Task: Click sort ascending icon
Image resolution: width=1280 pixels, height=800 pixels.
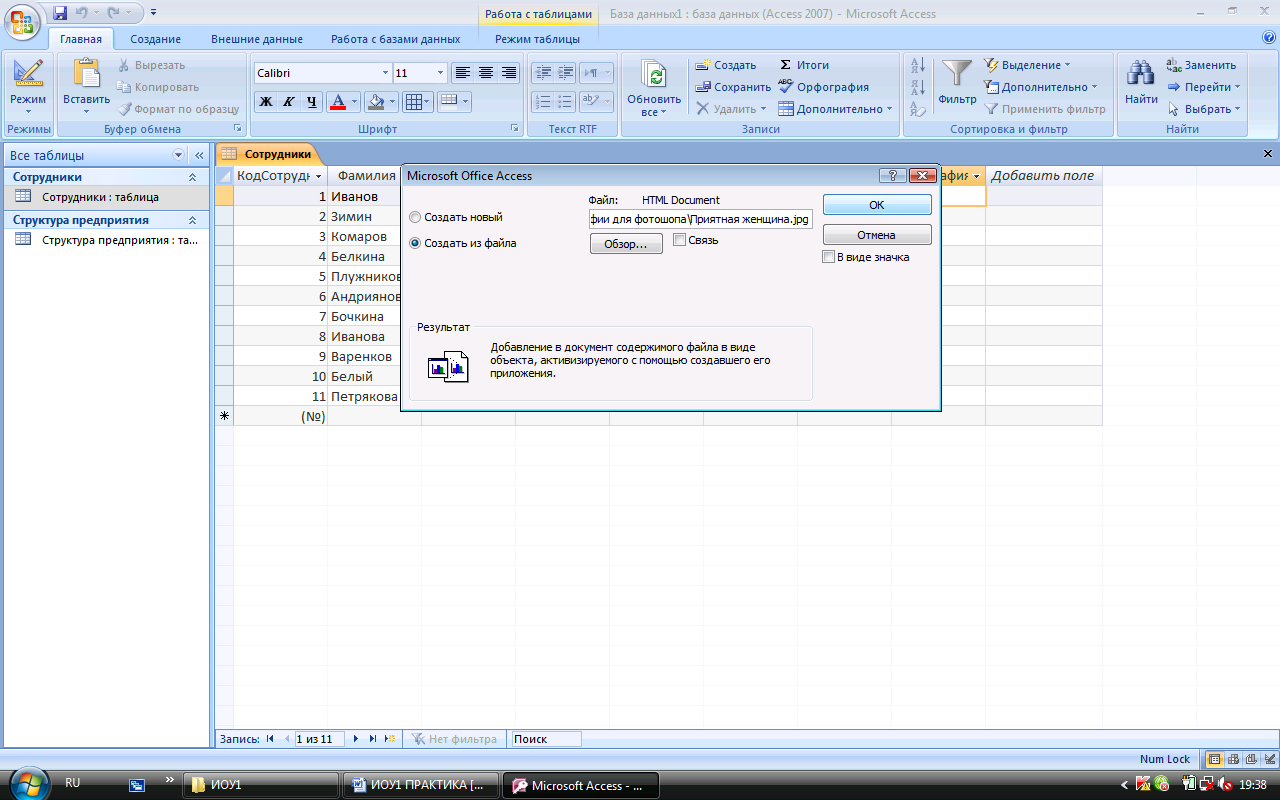Action: (x=917, y=66)
